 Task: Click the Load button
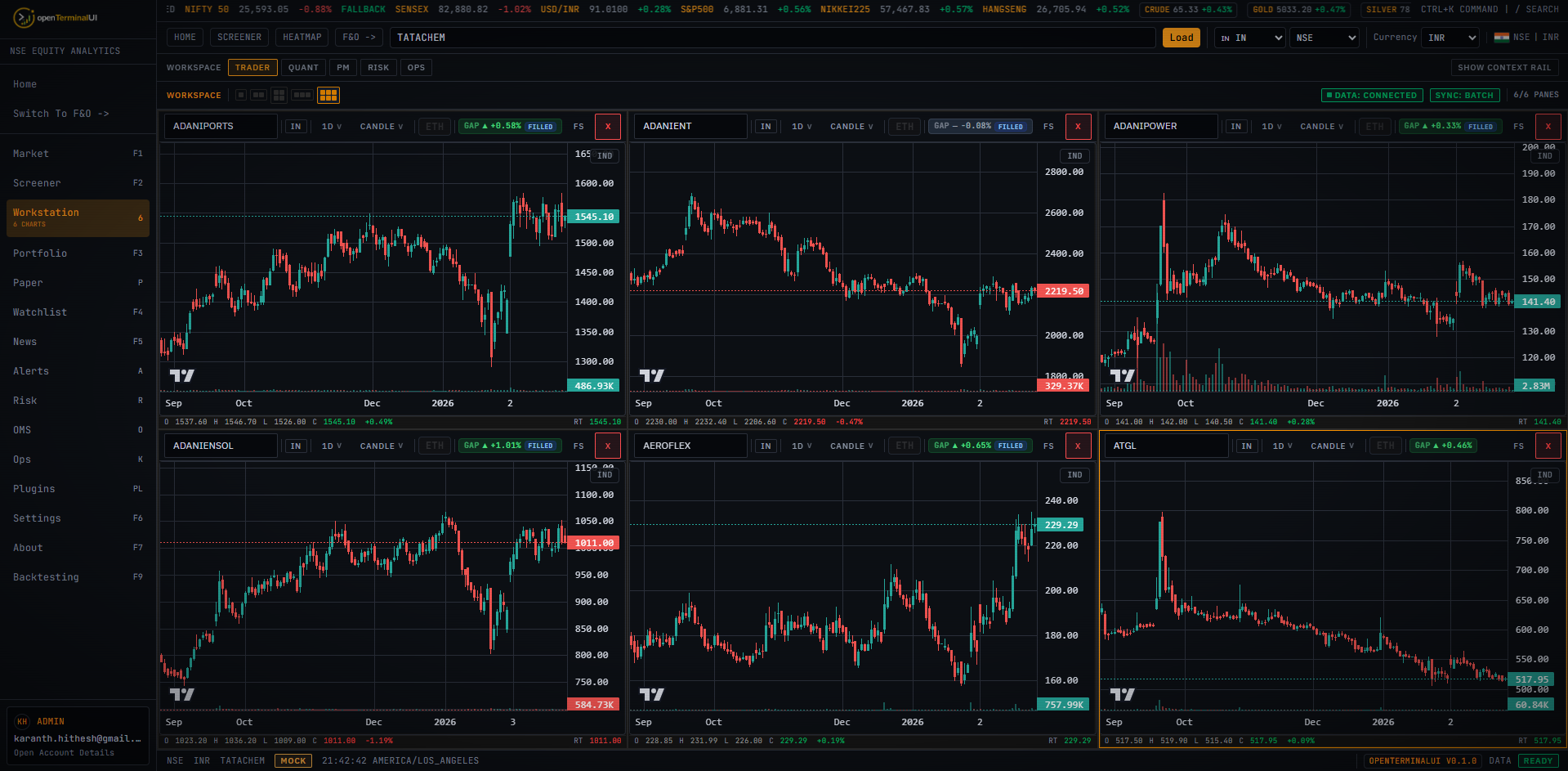point(1182,38)
